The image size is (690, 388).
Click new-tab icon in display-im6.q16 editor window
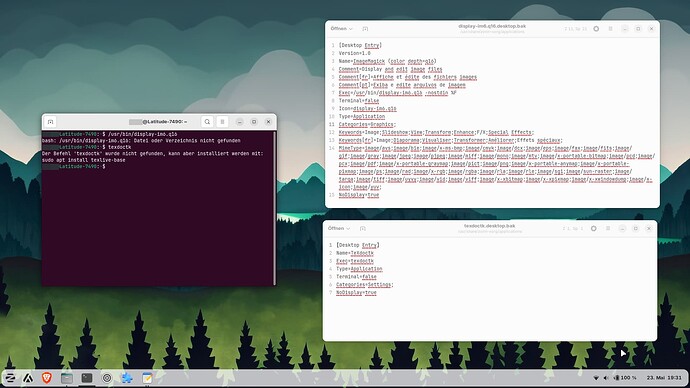pyautogui.click(x=365, y=29)
